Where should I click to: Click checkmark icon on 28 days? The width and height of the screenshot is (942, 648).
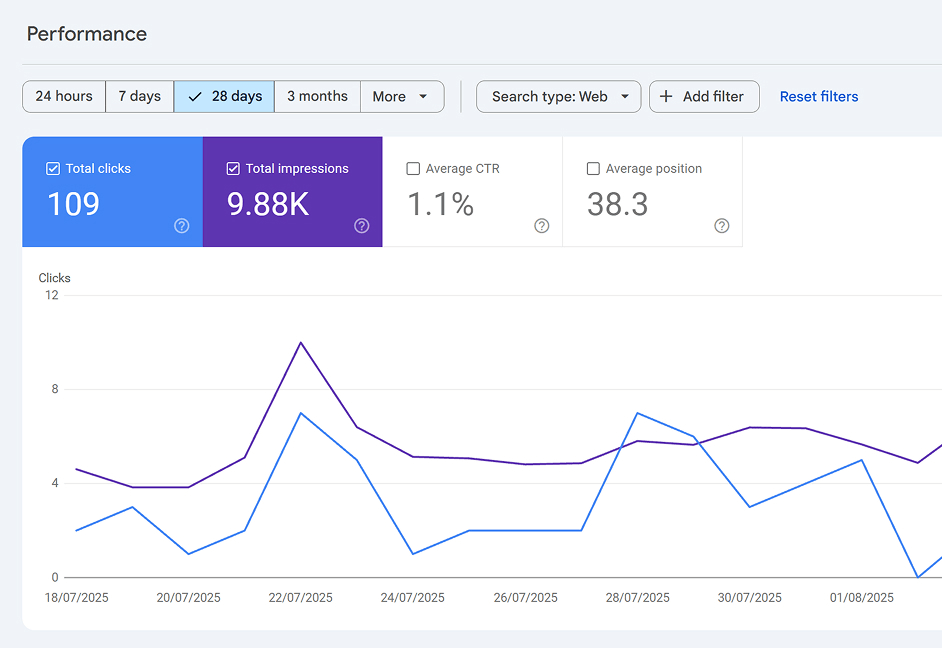(195, 97)
